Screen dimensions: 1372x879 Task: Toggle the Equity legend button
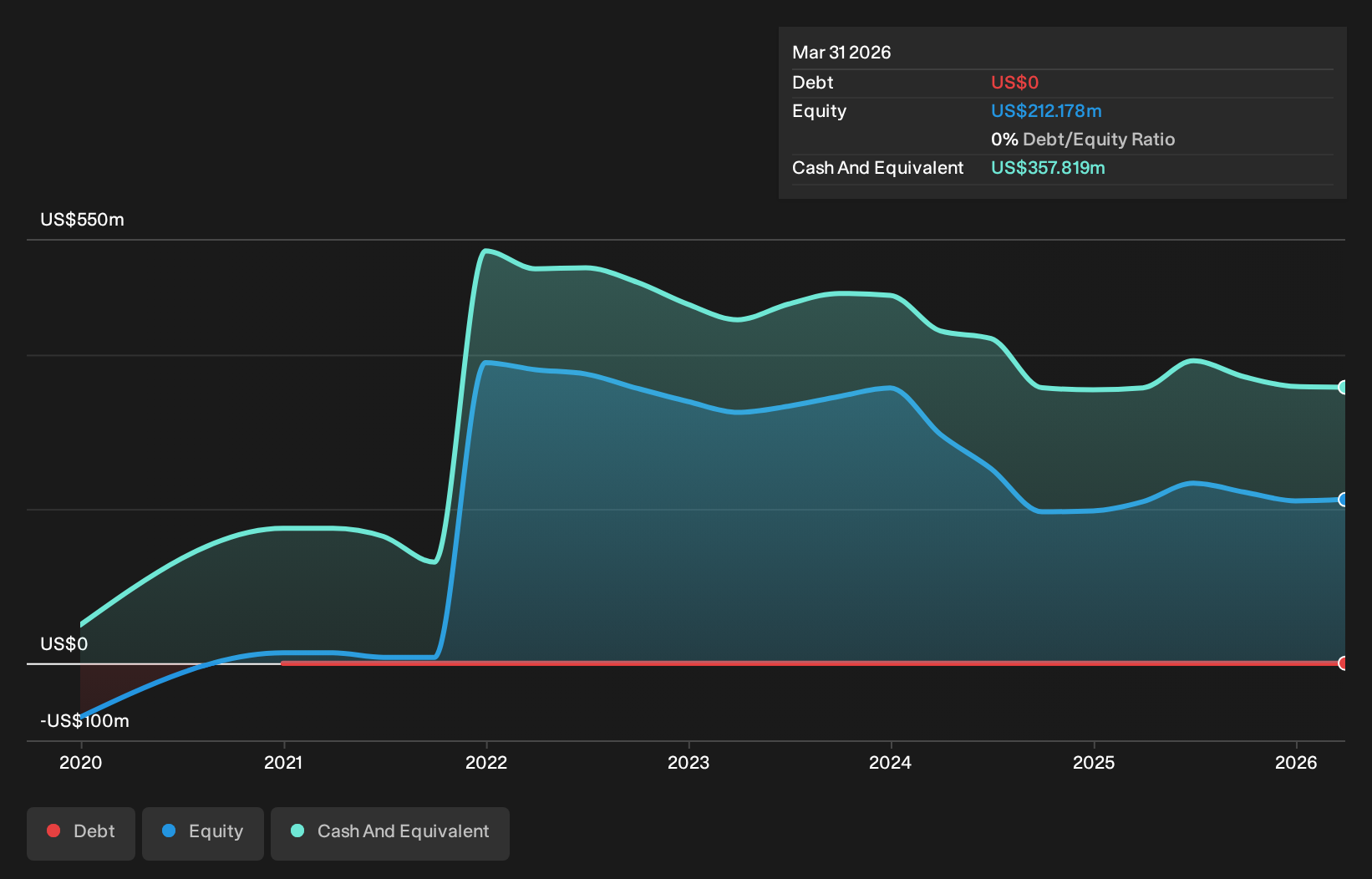tap(203, 833)
